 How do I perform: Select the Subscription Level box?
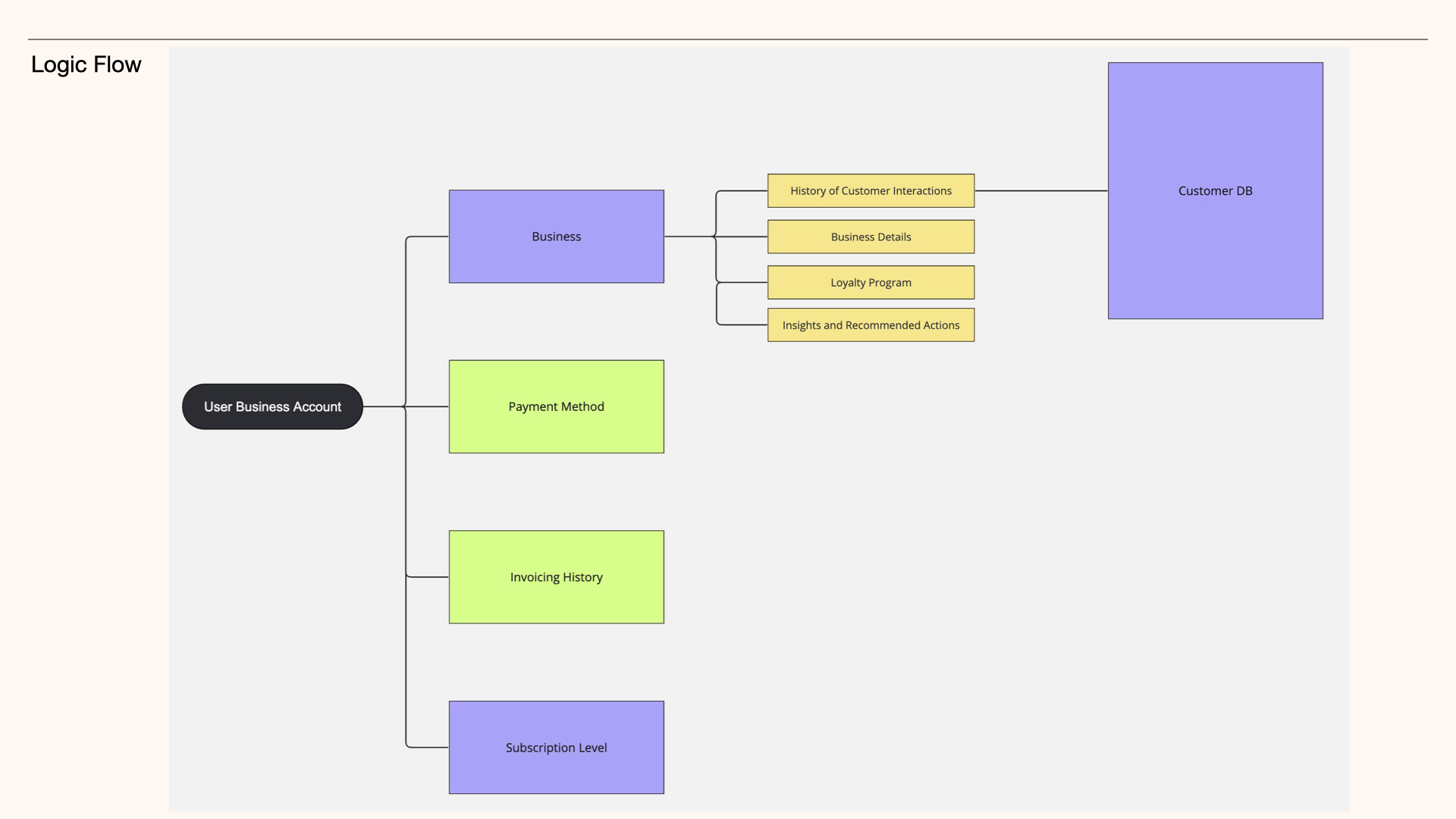coord(556,747)
